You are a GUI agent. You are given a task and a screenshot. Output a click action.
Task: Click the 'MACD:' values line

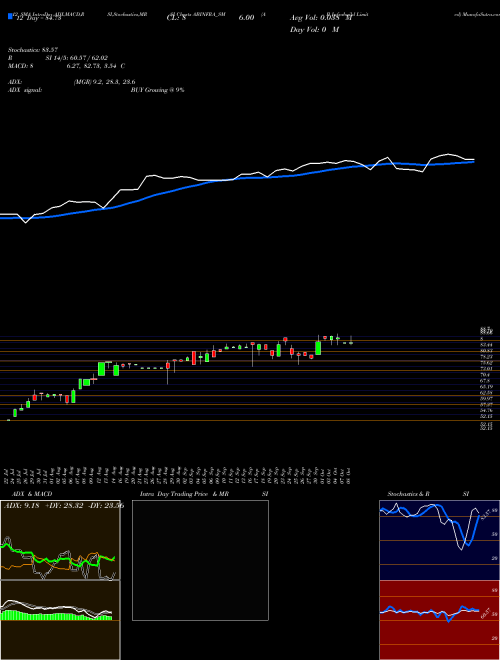click(66, 66)
